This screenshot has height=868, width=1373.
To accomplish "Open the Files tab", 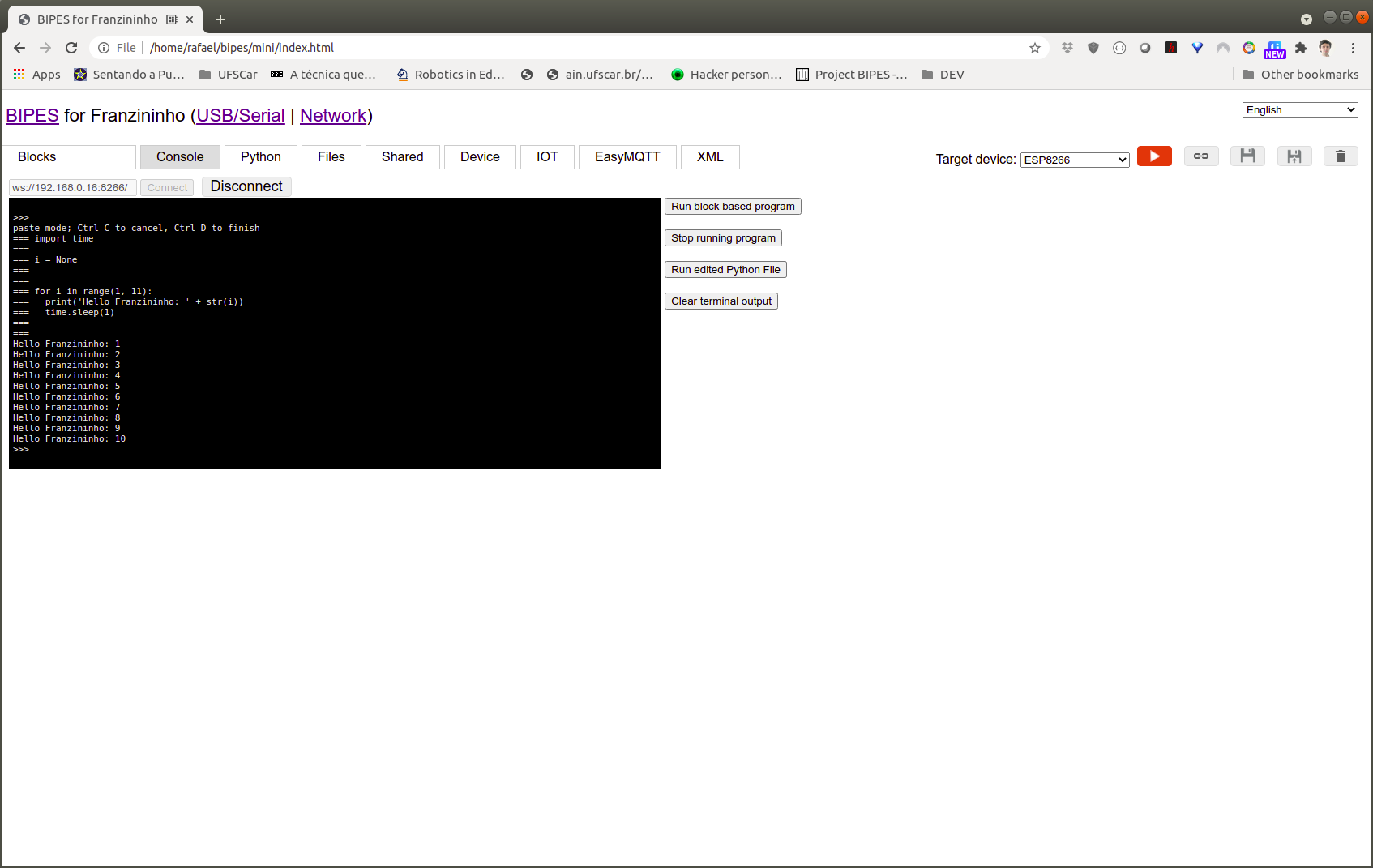I will (331, 156).
